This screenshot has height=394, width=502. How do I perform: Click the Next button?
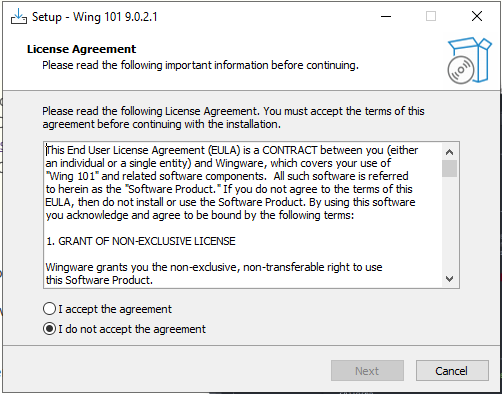pos(367,371)
